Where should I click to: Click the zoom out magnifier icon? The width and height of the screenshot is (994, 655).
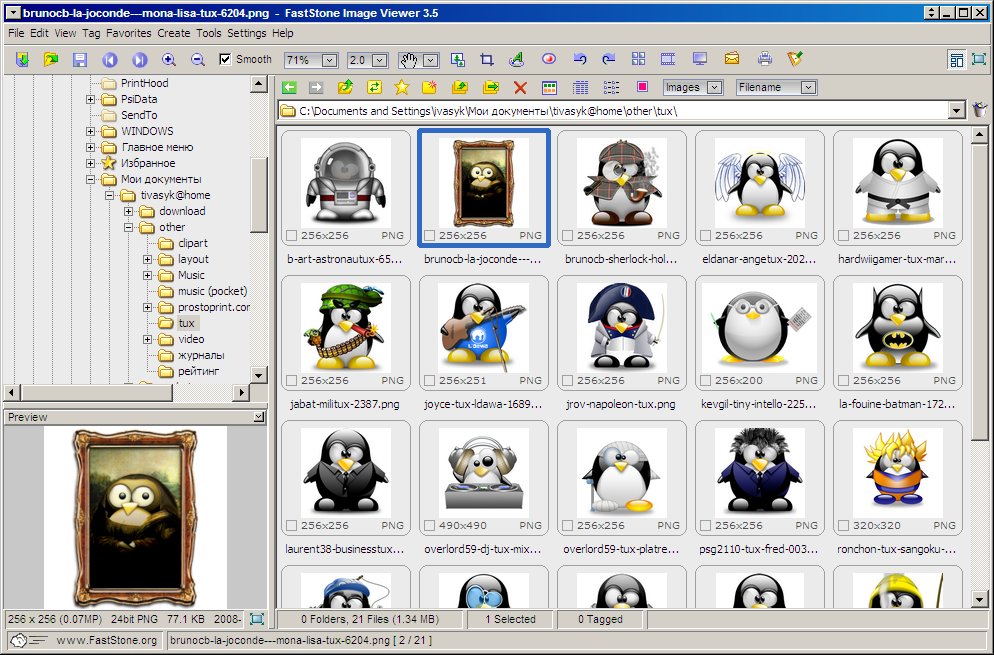pyautogui.click(x=198, y=60)
